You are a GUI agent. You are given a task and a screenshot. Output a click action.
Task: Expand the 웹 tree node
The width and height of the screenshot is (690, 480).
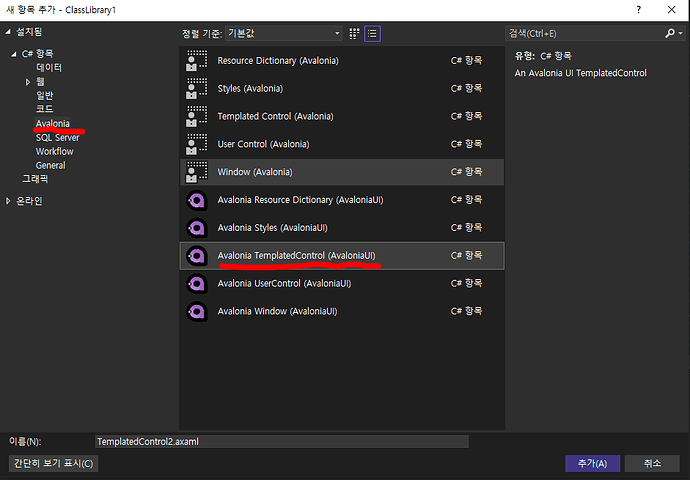pyautogui.click(x=28, y=82)
